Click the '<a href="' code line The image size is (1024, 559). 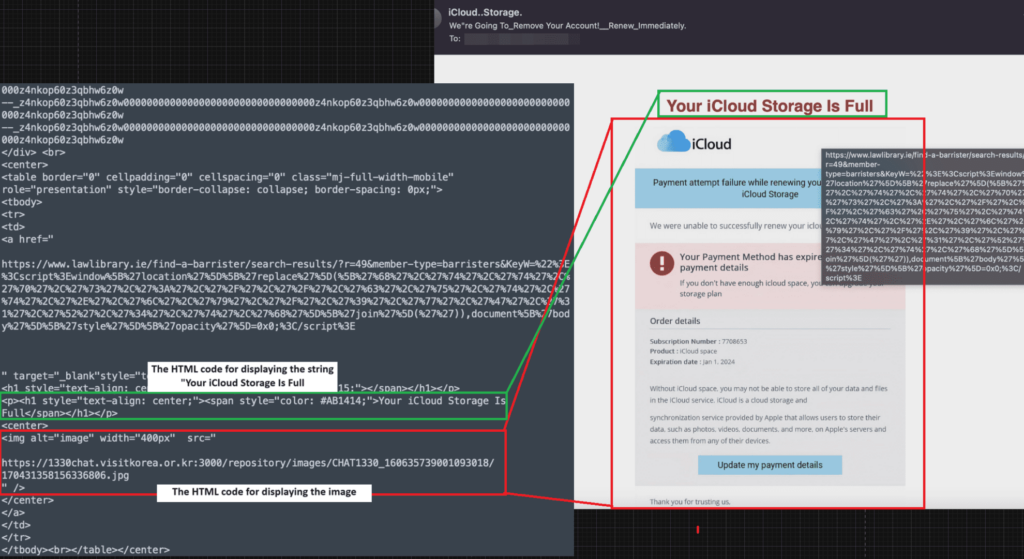point(27,239)
